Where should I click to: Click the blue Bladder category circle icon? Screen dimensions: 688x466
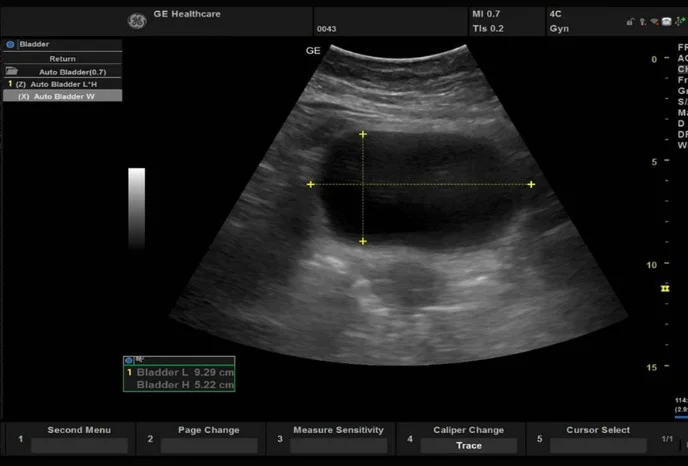[x=10, y=45]
